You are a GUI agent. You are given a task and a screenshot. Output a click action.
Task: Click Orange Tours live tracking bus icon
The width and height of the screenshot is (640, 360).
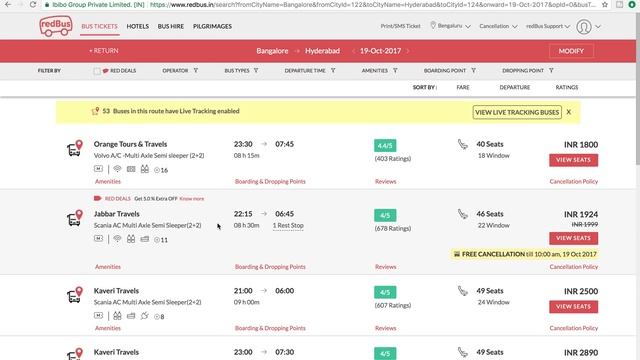tap(75, 148)
